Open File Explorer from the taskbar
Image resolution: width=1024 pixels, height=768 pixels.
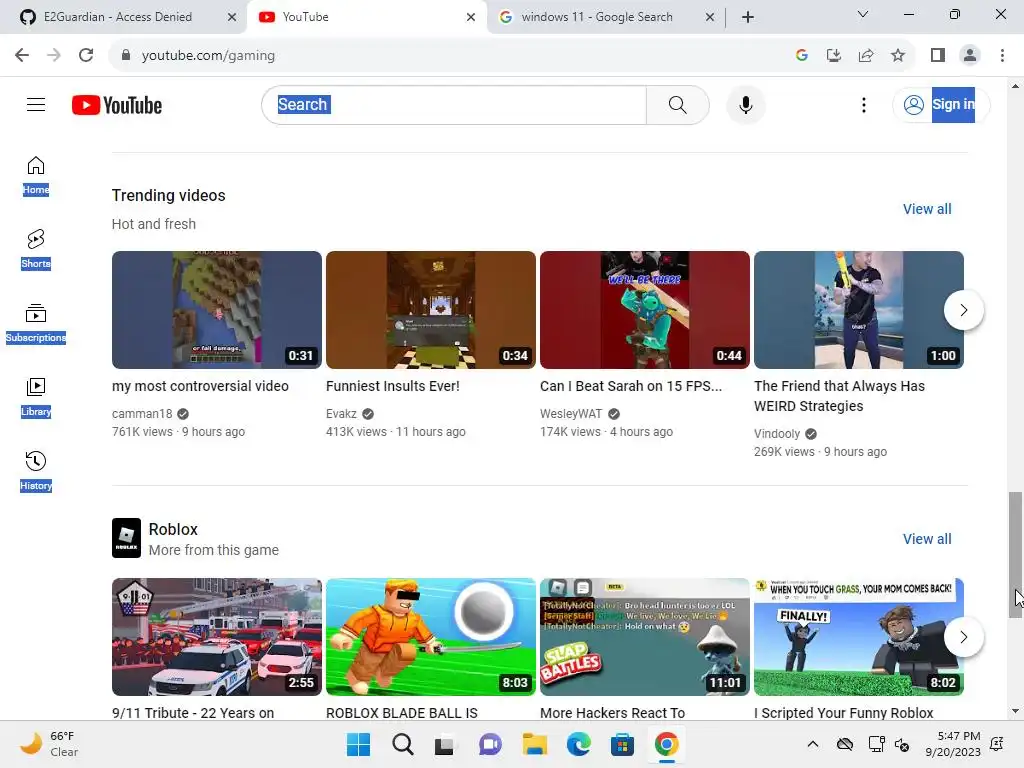(x=534, y=744)
